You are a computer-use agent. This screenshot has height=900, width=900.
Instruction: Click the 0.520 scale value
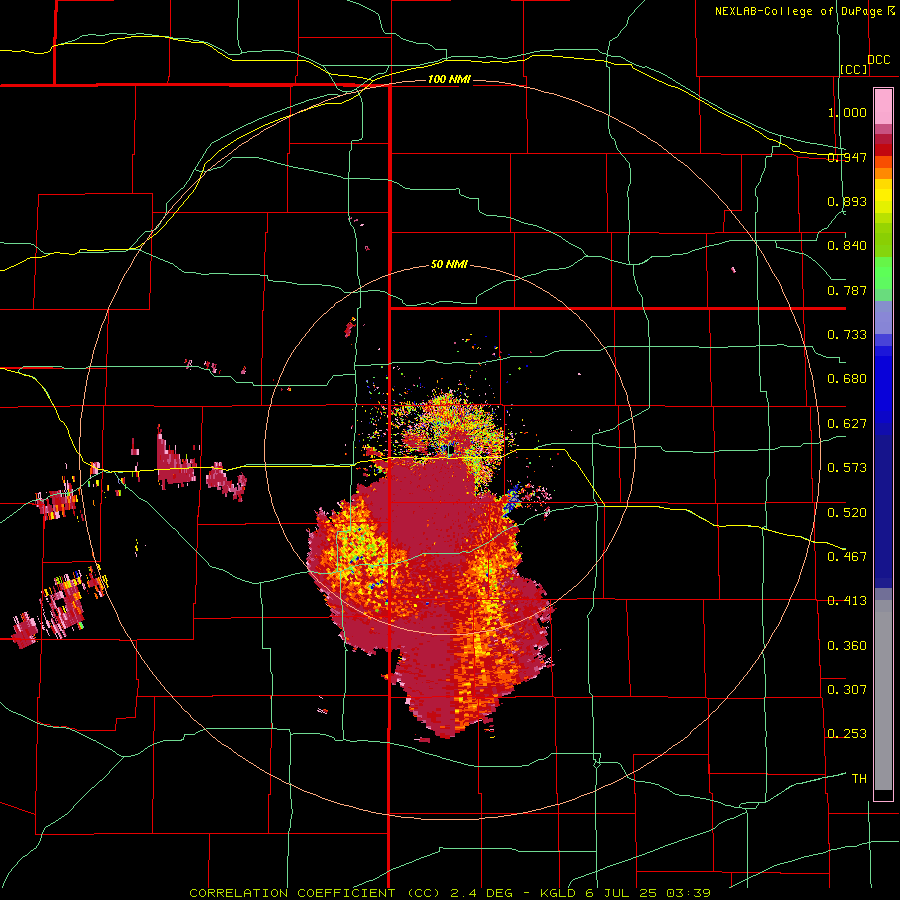pos(847,513)
